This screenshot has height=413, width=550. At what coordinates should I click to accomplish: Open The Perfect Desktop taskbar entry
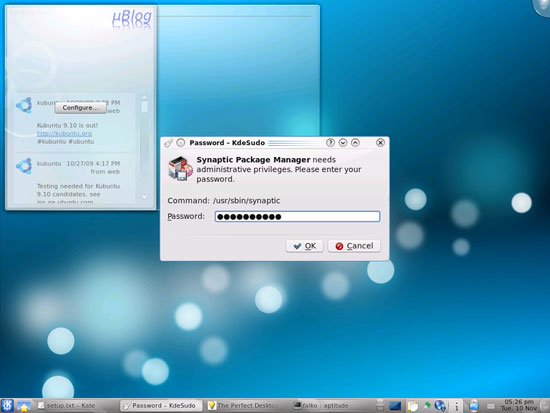(244, 406)
